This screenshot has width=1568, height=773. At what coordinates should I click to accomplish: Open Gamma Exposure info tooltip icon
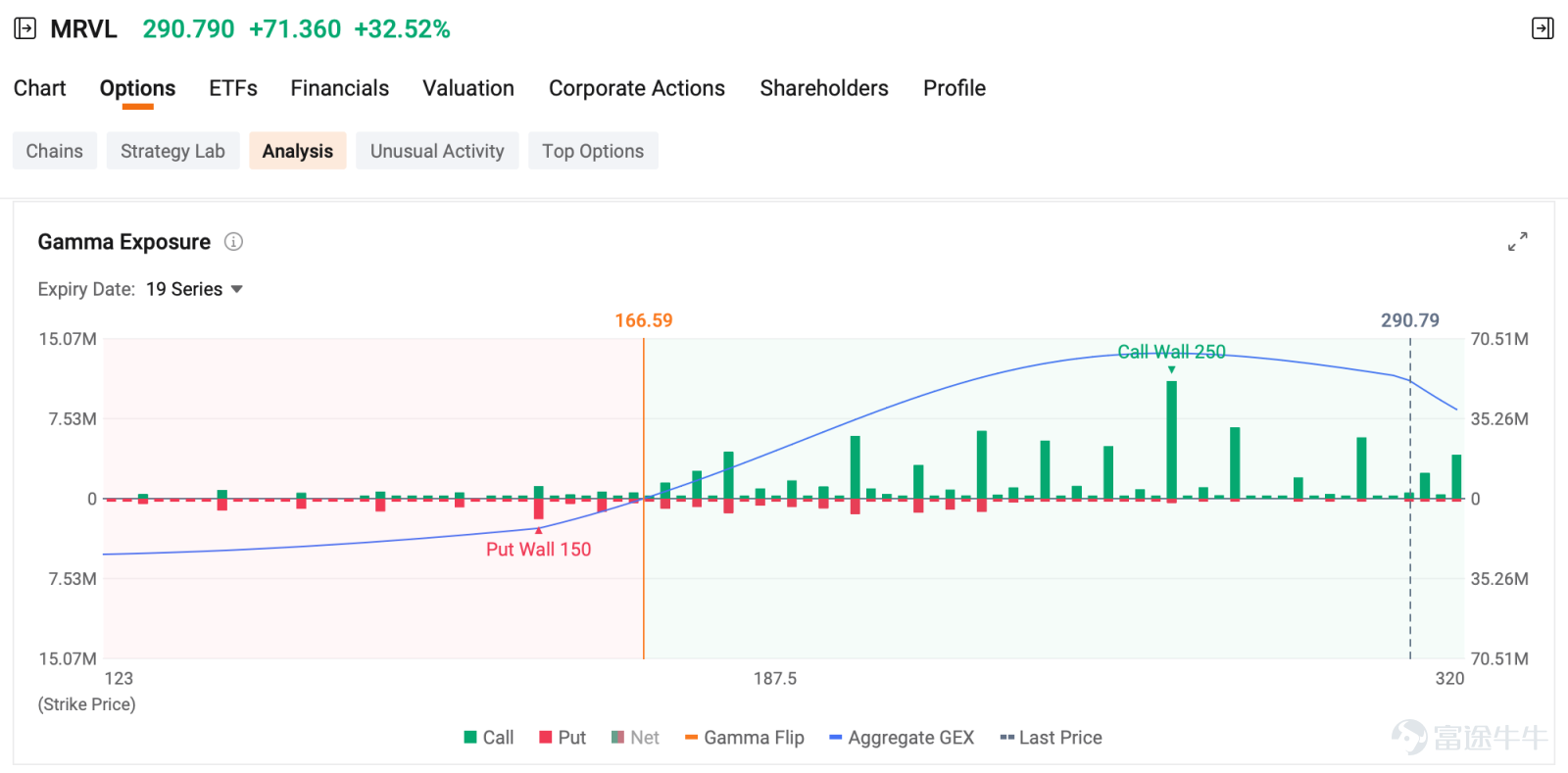233,241
